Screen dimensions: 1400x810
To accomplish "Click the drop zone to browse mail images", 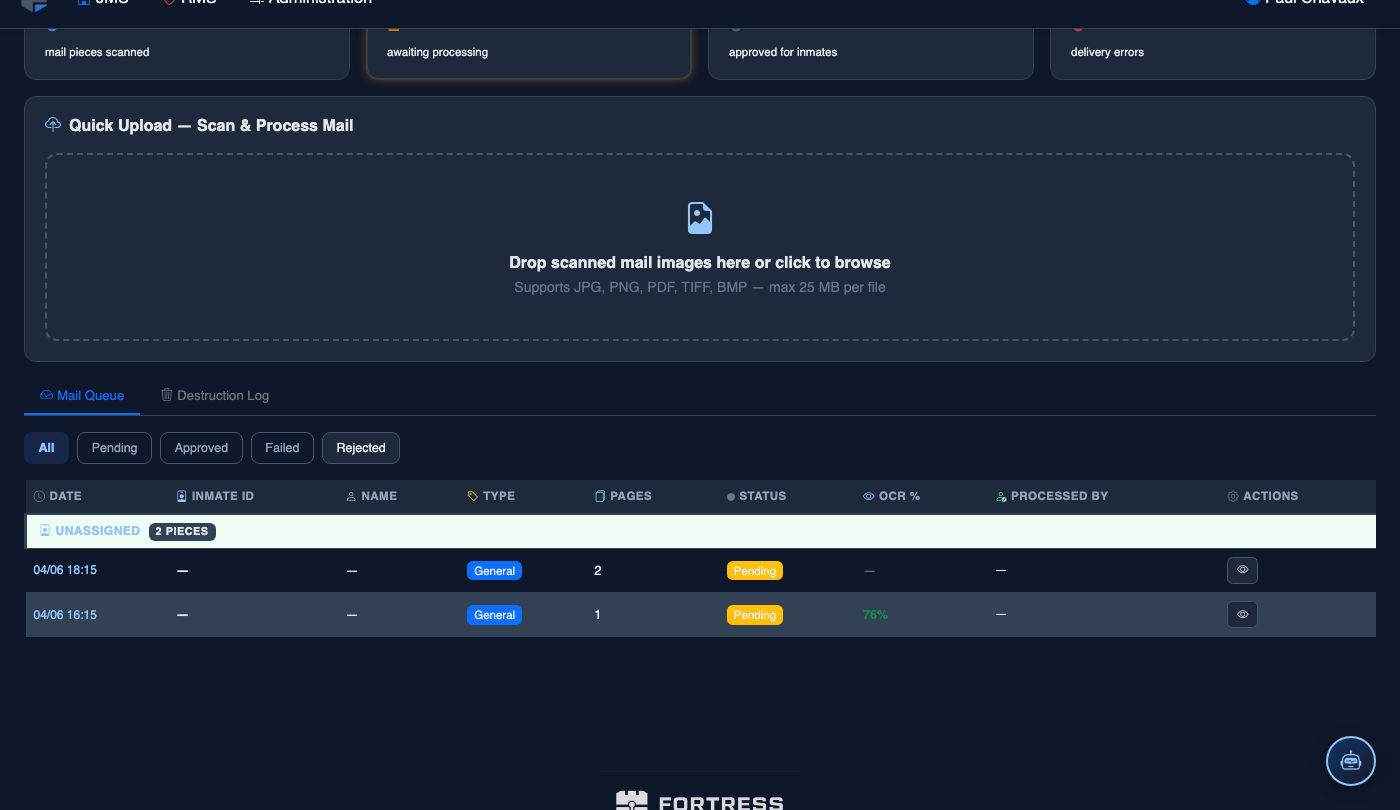I will (x=700, y=247).
